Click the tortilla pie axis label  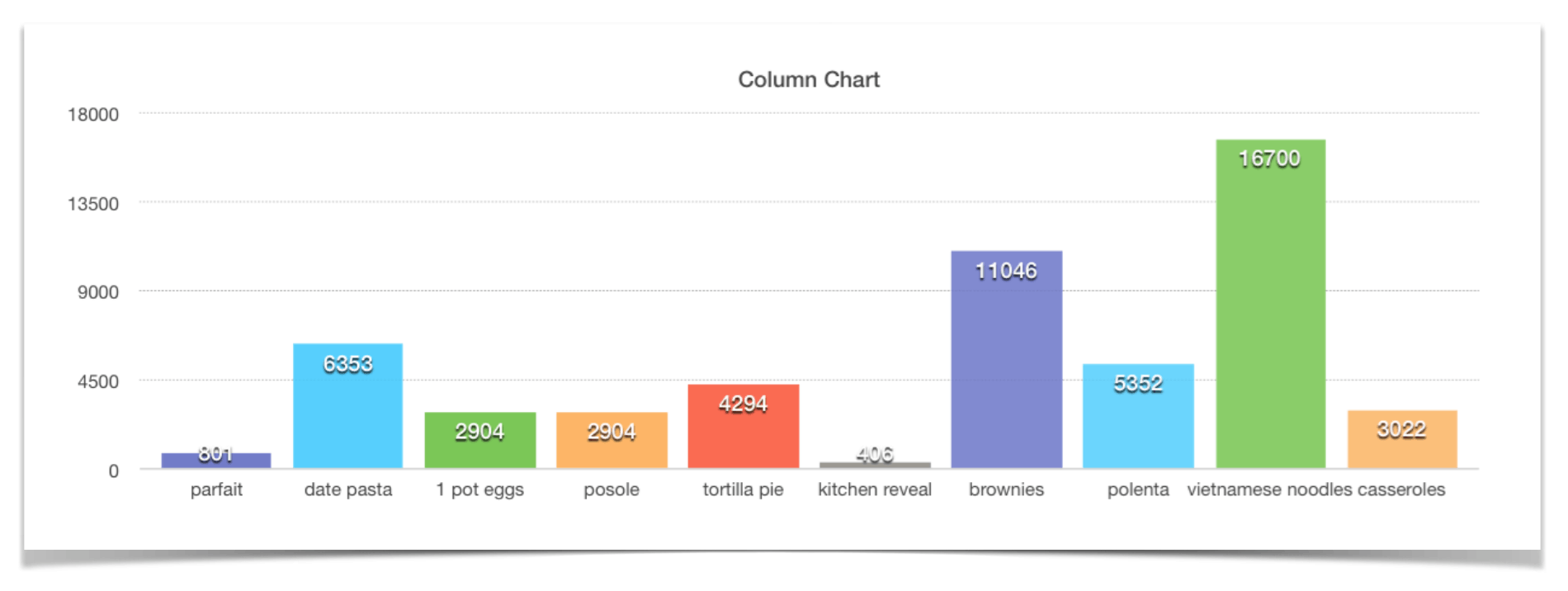click(743, 489)
